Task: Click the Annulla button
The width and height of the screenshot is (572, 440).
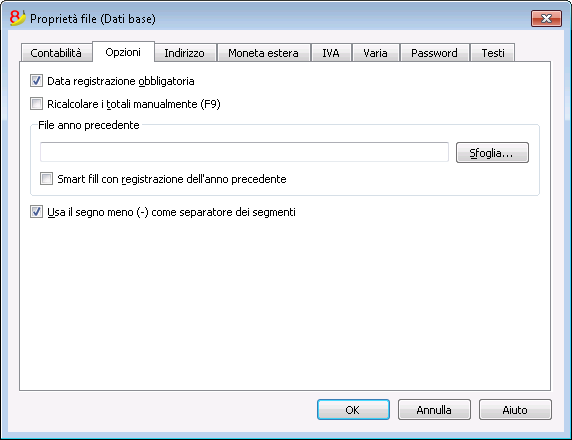Action: point(434,409)
